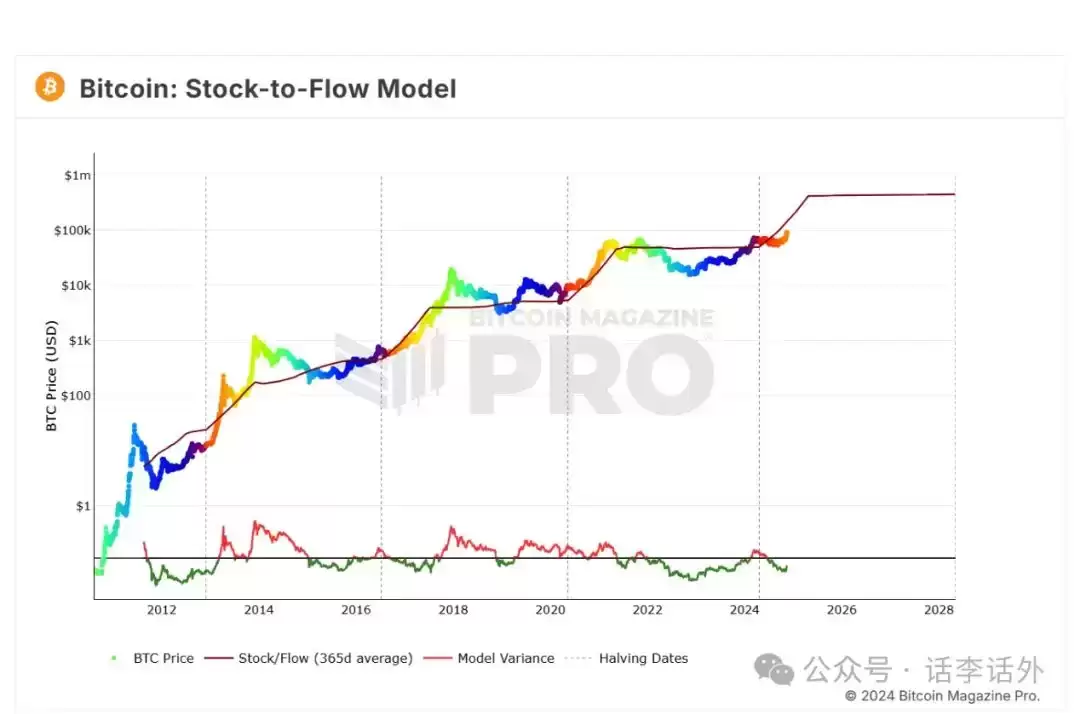
Task: Click the 2028 x-axis label
Action: tap(939, 609)
